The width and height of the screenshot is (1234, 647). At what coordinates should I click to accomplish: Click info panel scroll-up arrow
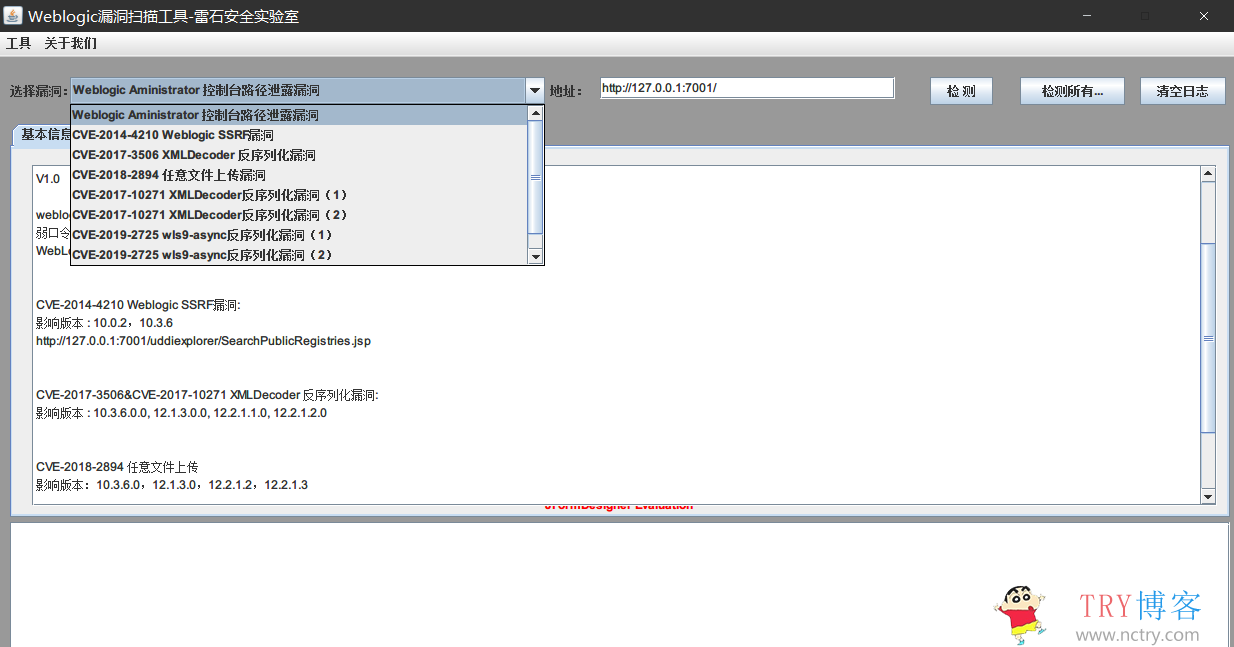coord(1208,174)
